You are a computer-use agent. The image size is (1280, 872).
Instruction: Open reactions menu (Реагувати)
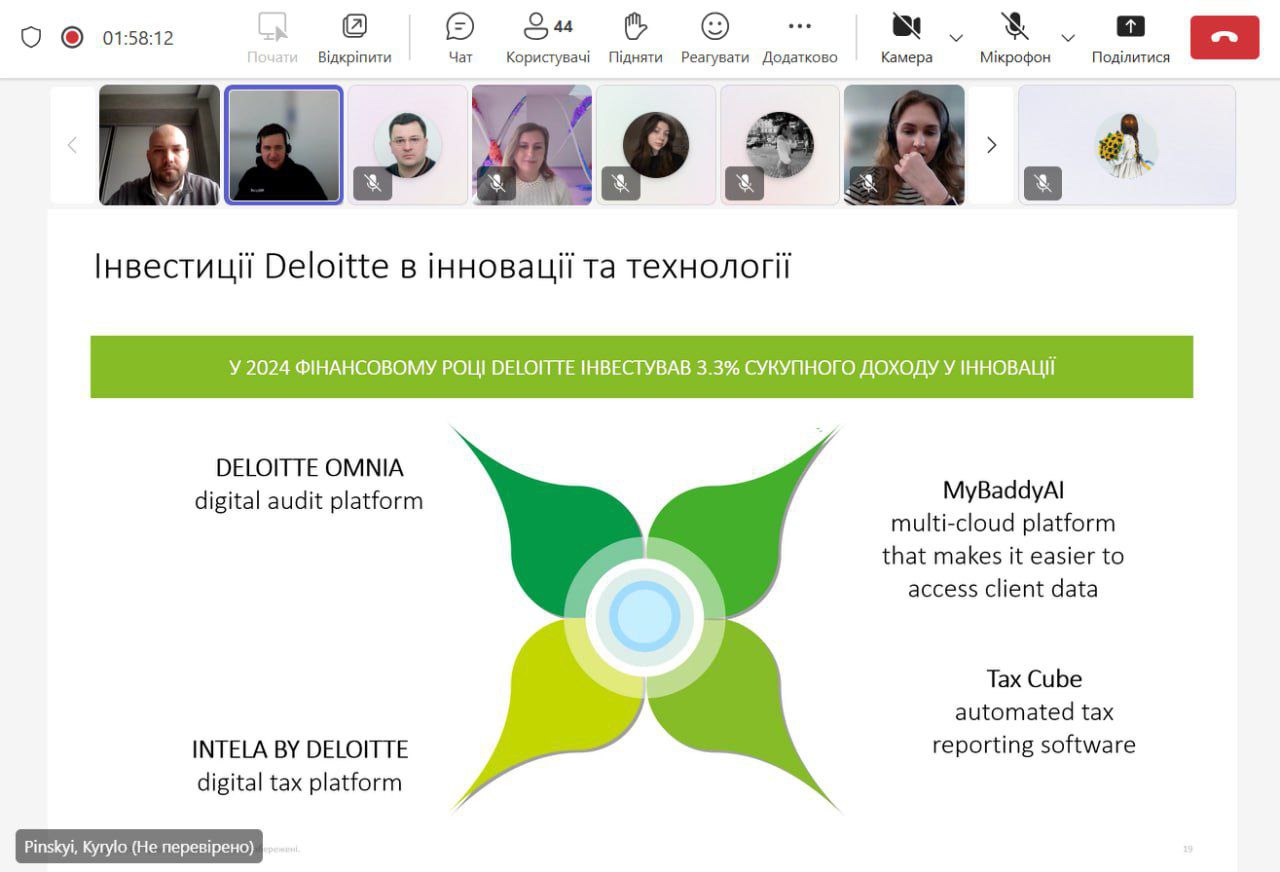tap(715, 38)
